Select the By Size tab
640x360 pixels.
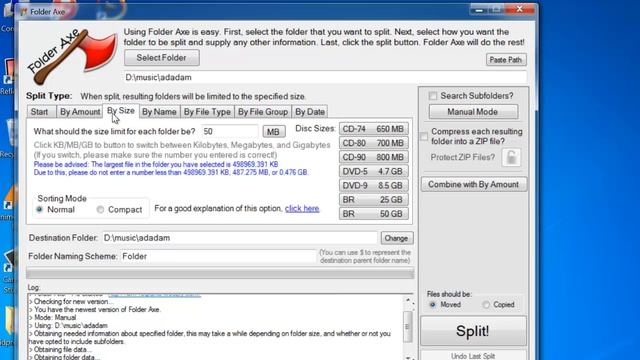tap(121, 111)
